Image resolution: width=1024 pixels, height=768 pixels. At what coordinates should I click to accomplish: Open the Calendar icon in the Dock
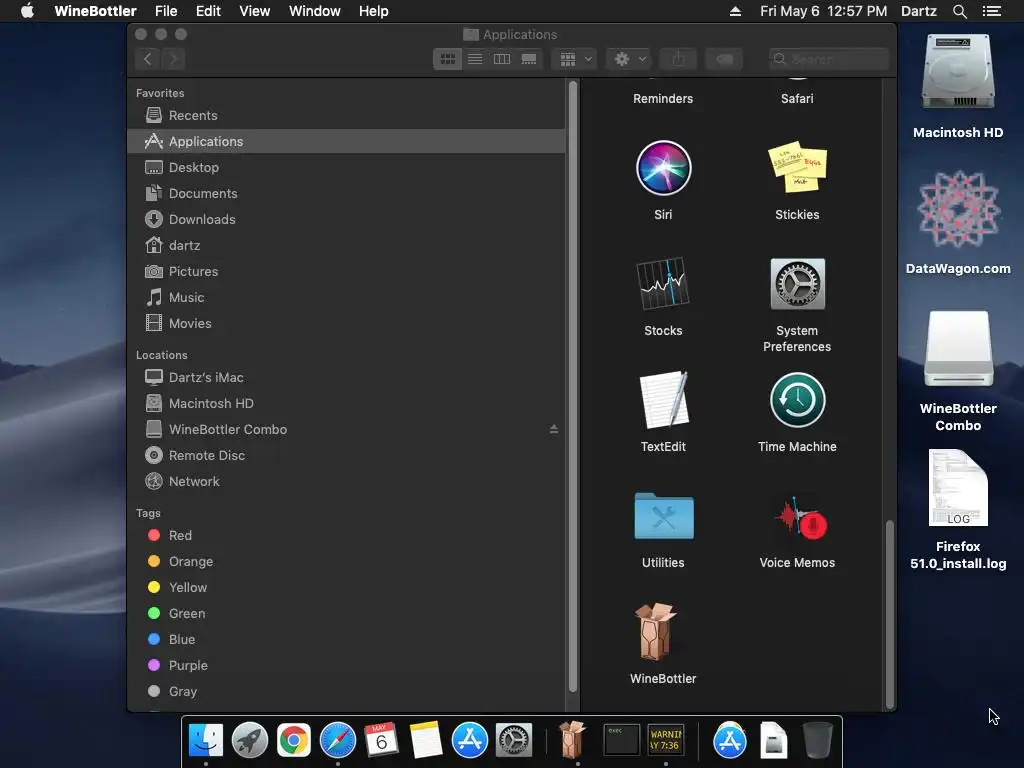click(x=381, y=740)
